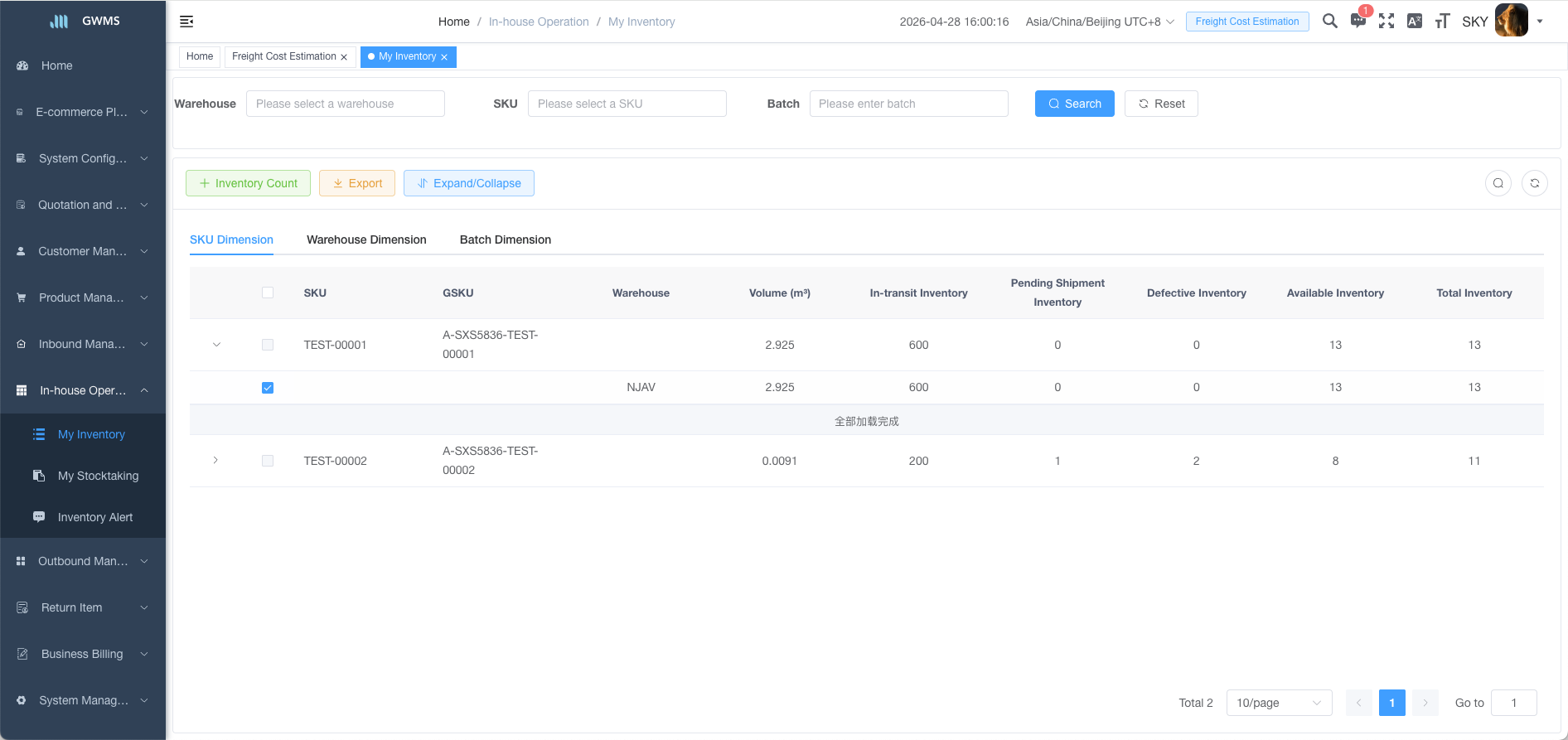
Task: Click the Outbound Management sidebar icon
Action: point(21,561)
